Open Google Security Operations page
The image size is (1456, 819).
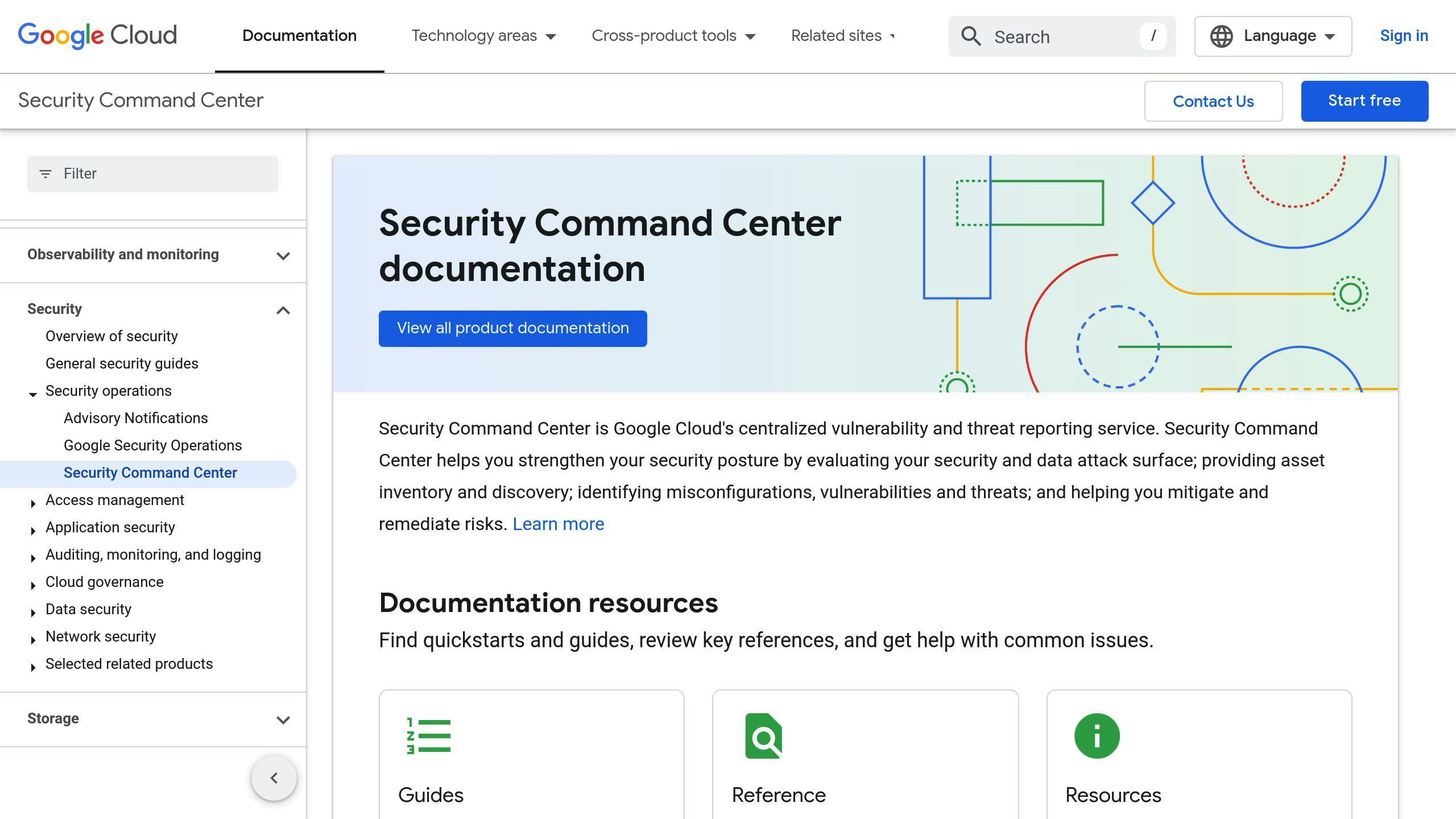pos(152,445)
